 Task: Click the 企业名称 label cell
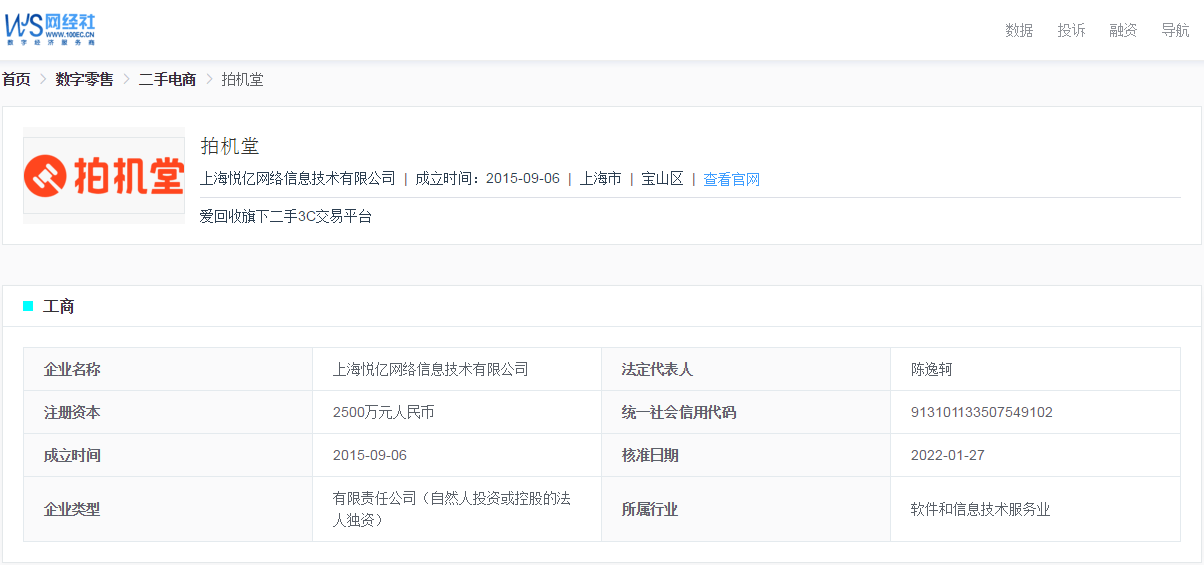[168, 369]
